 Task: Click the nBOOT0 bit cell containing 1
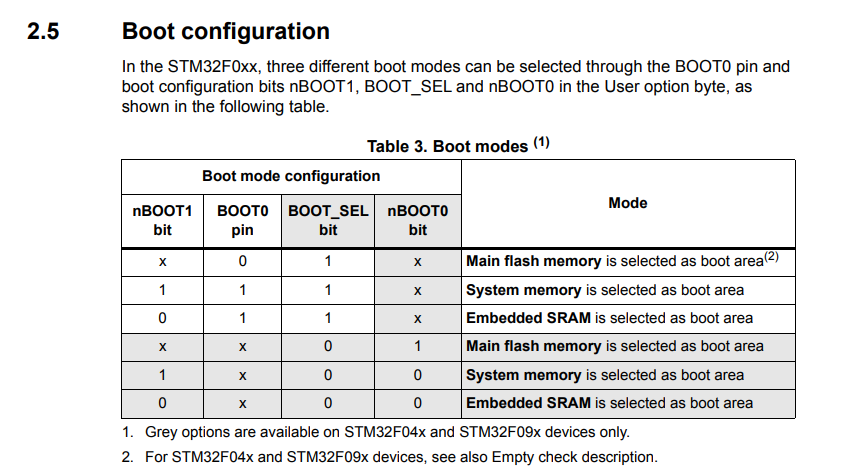pyautogui.click(x=418, y=346)
